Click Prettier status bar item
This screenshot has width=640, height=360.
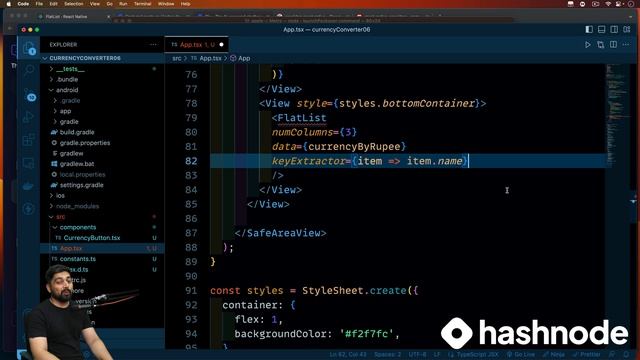[x=587, y=354]
